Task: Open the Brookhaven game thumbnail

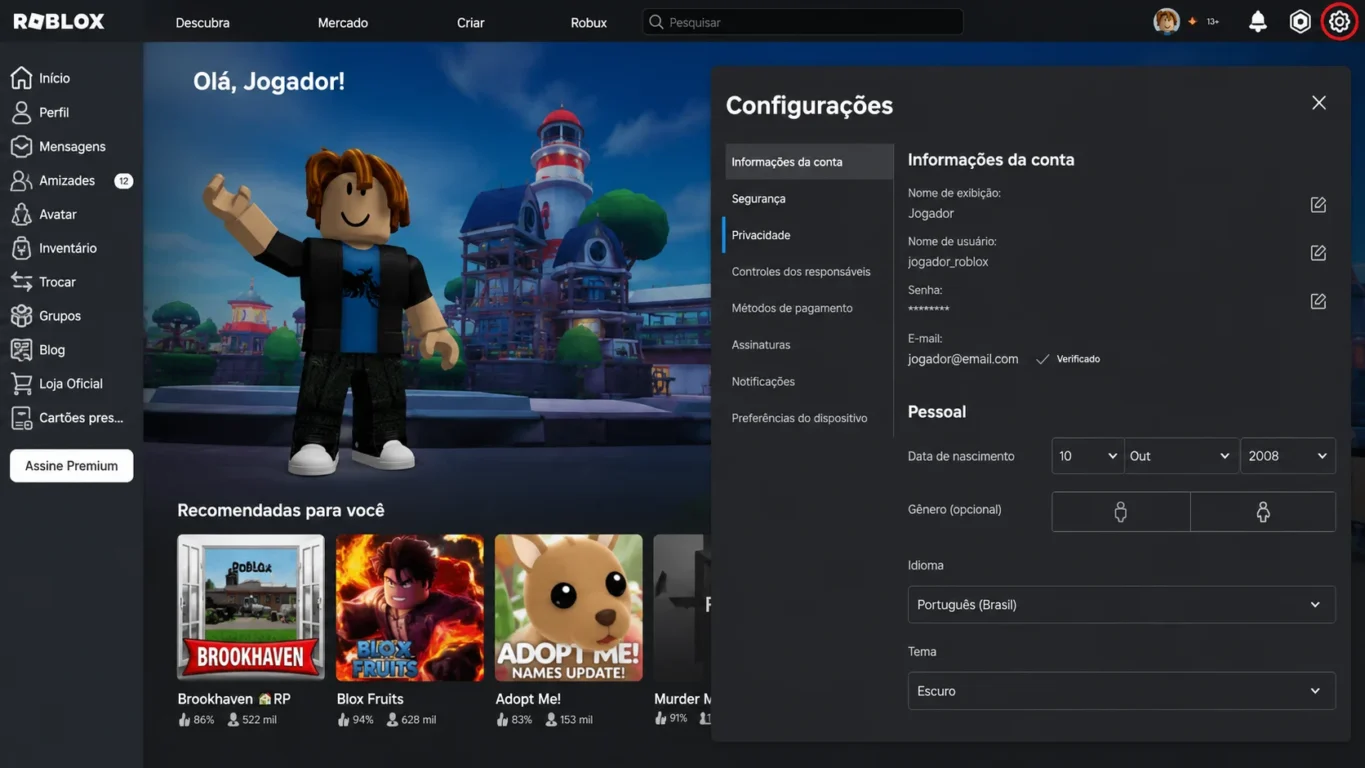Action: 251,608
